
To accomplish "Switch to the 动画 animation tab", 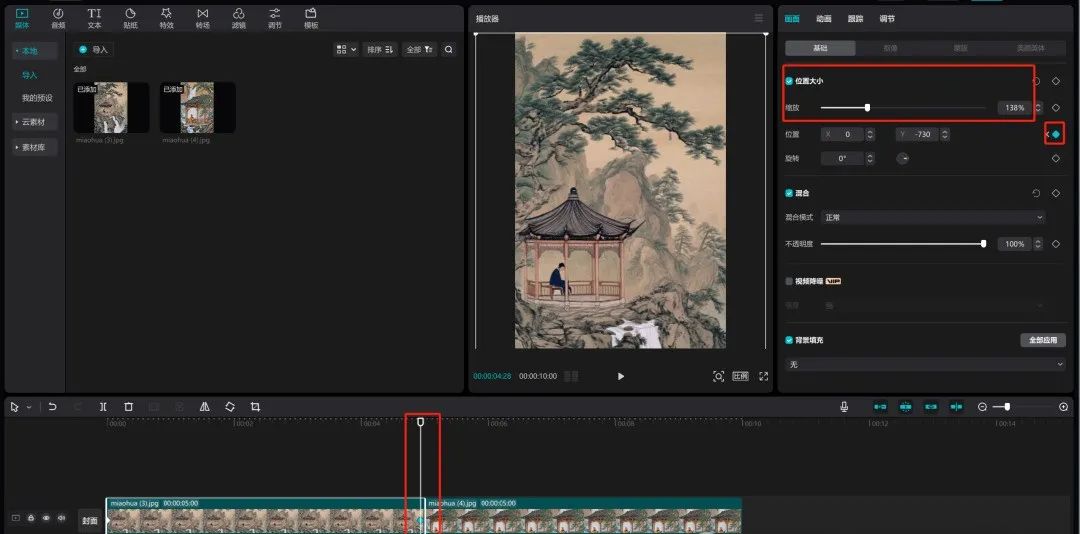I will coord(824,19).
